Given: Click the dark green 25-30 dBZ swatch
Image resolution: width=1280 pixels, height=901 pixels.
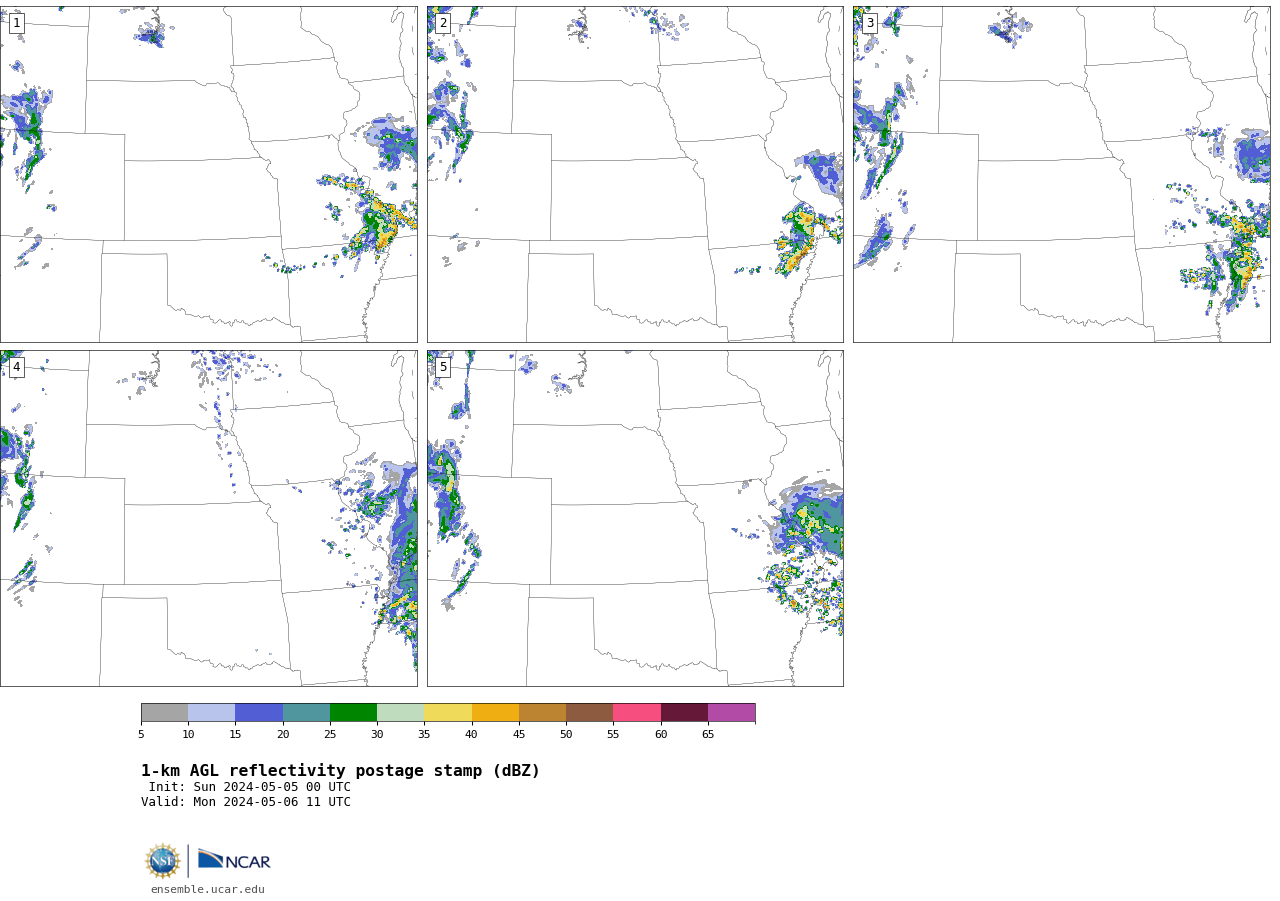Looking at the screenshot, I should click(353, 712).
